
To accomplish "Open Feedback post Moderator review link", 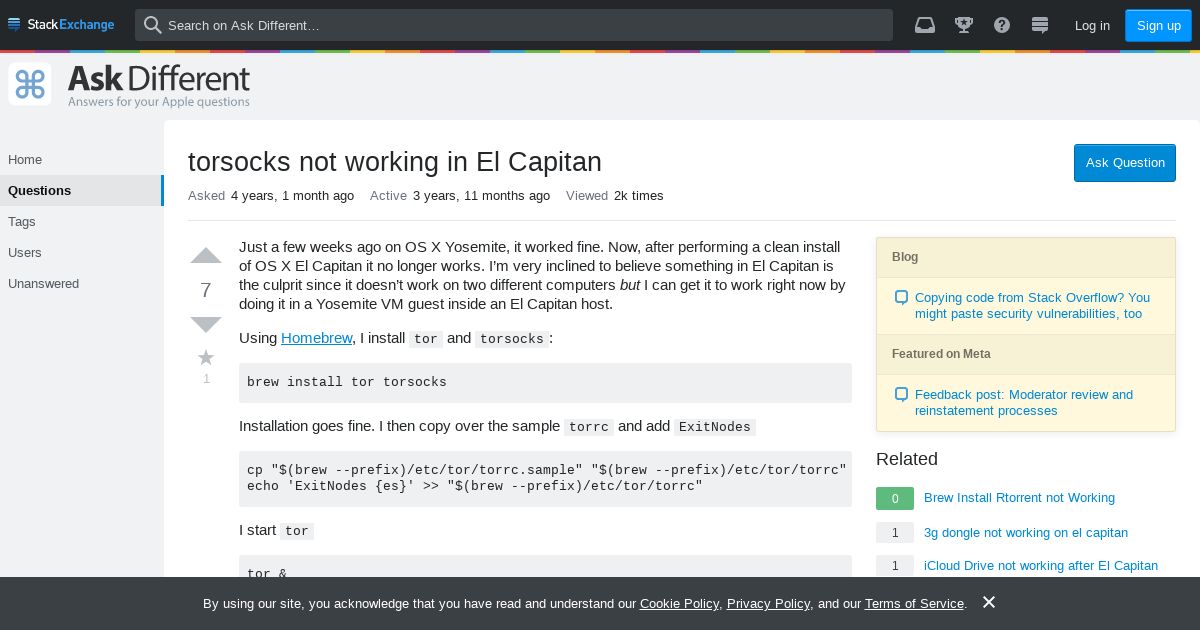I will click(1024, 402).
